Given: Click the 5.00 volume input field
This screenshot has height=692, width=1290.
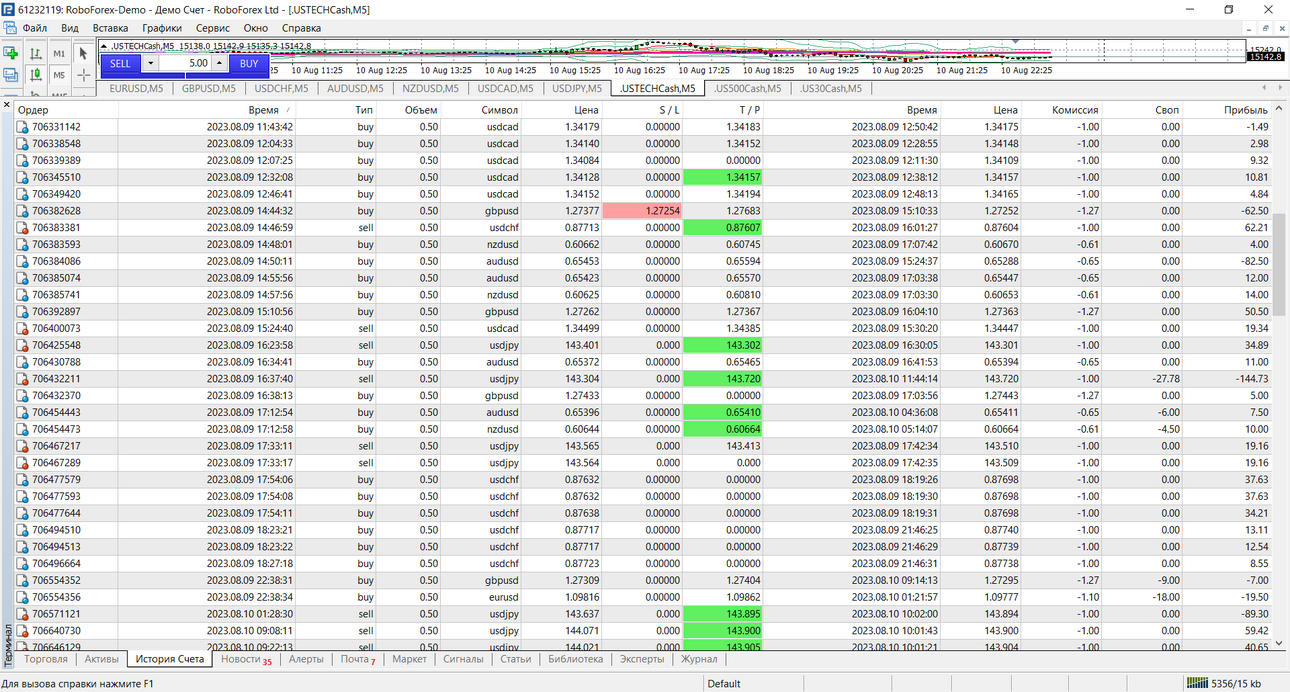Looking at the screenshot, I should coord(185,63).
